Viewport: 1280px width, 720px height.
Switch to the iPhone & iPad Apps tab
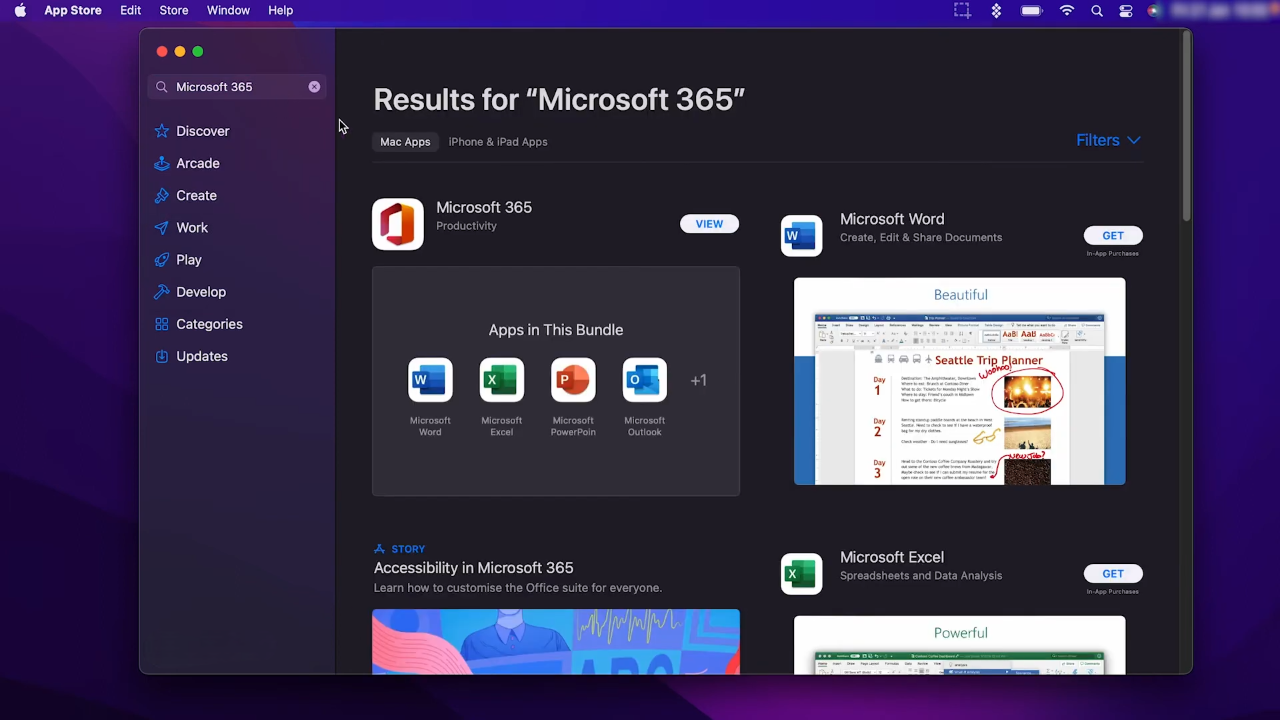(498, 141)
